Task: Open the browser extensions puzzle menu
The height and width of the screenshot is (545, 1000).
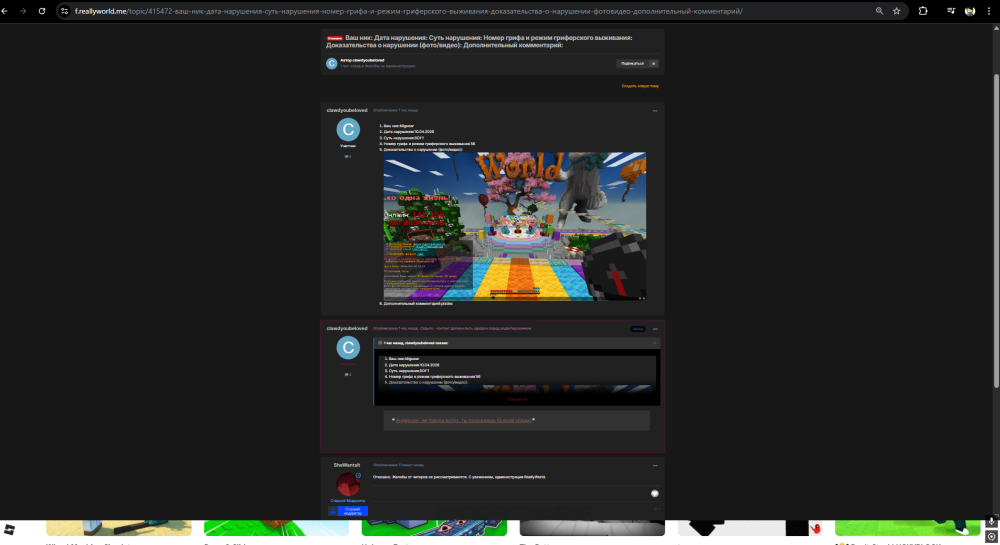Action: (x=923, y=11)
